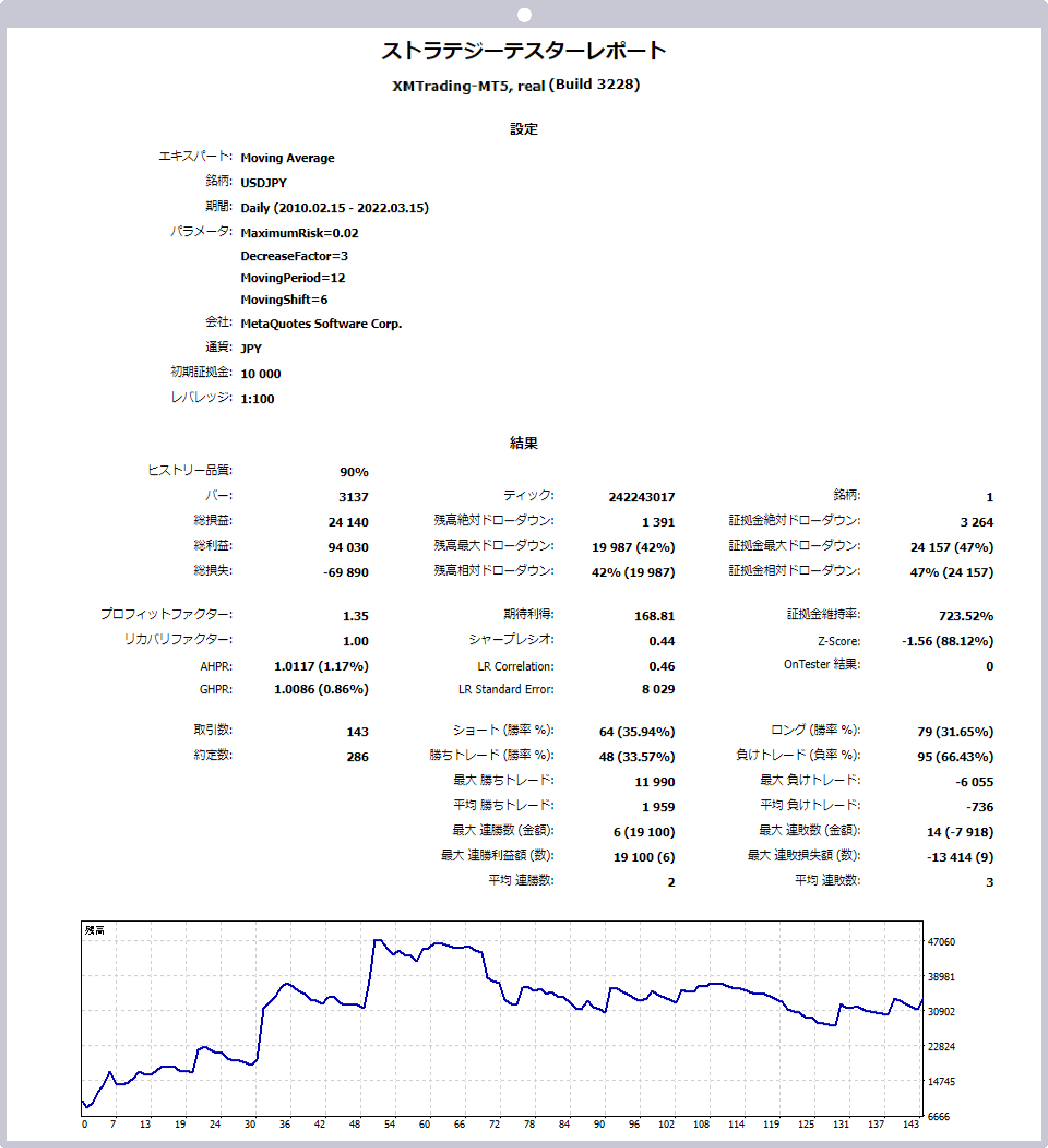Click the white dot at top center
1048x1148 pixels.
(525, 15)
